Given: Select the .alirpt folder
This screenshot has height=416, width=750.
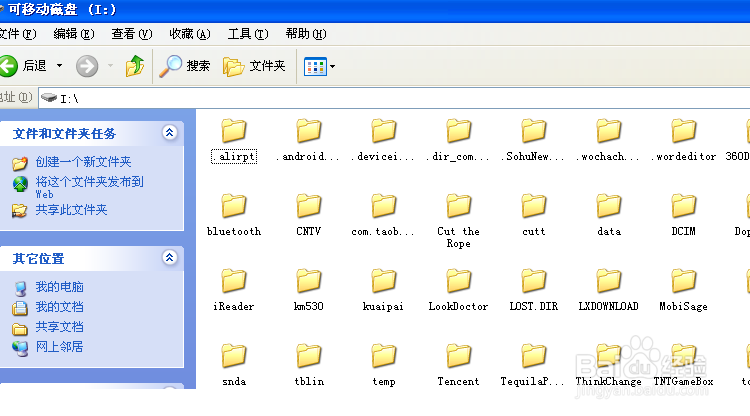Looking at the screenshot, I should pos(234,141).
